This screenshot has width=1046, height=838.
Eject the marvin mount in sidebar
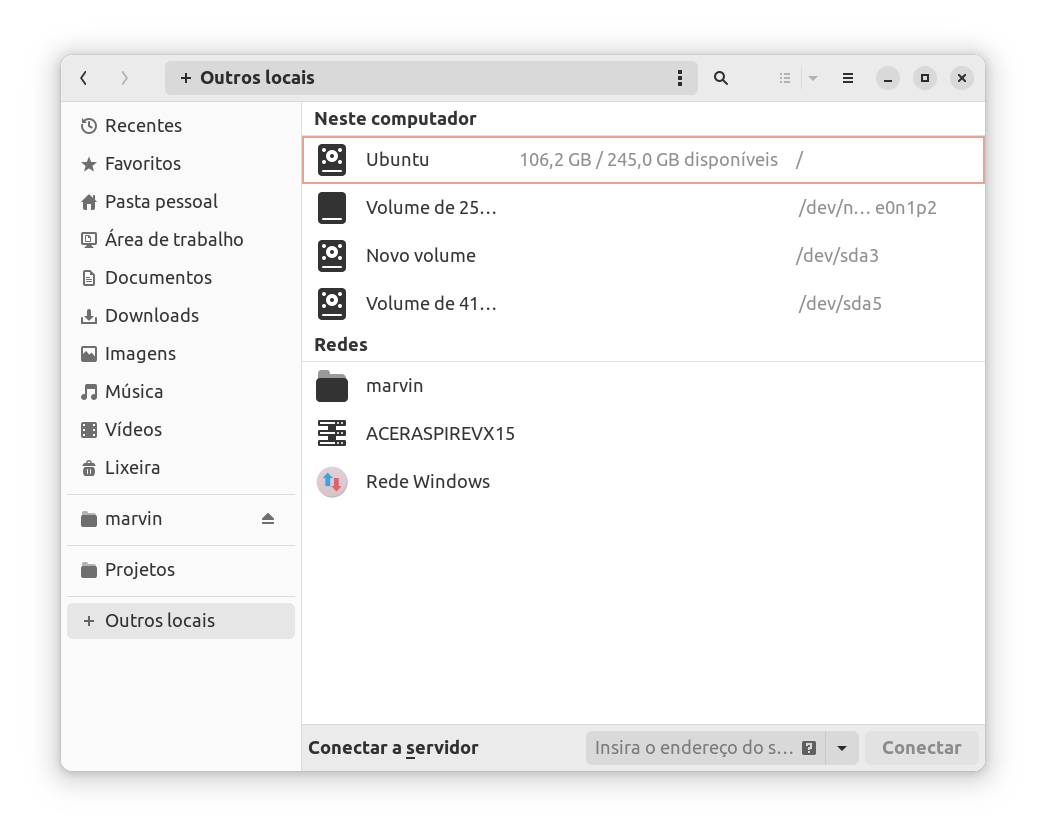click(x=267, y=519)
